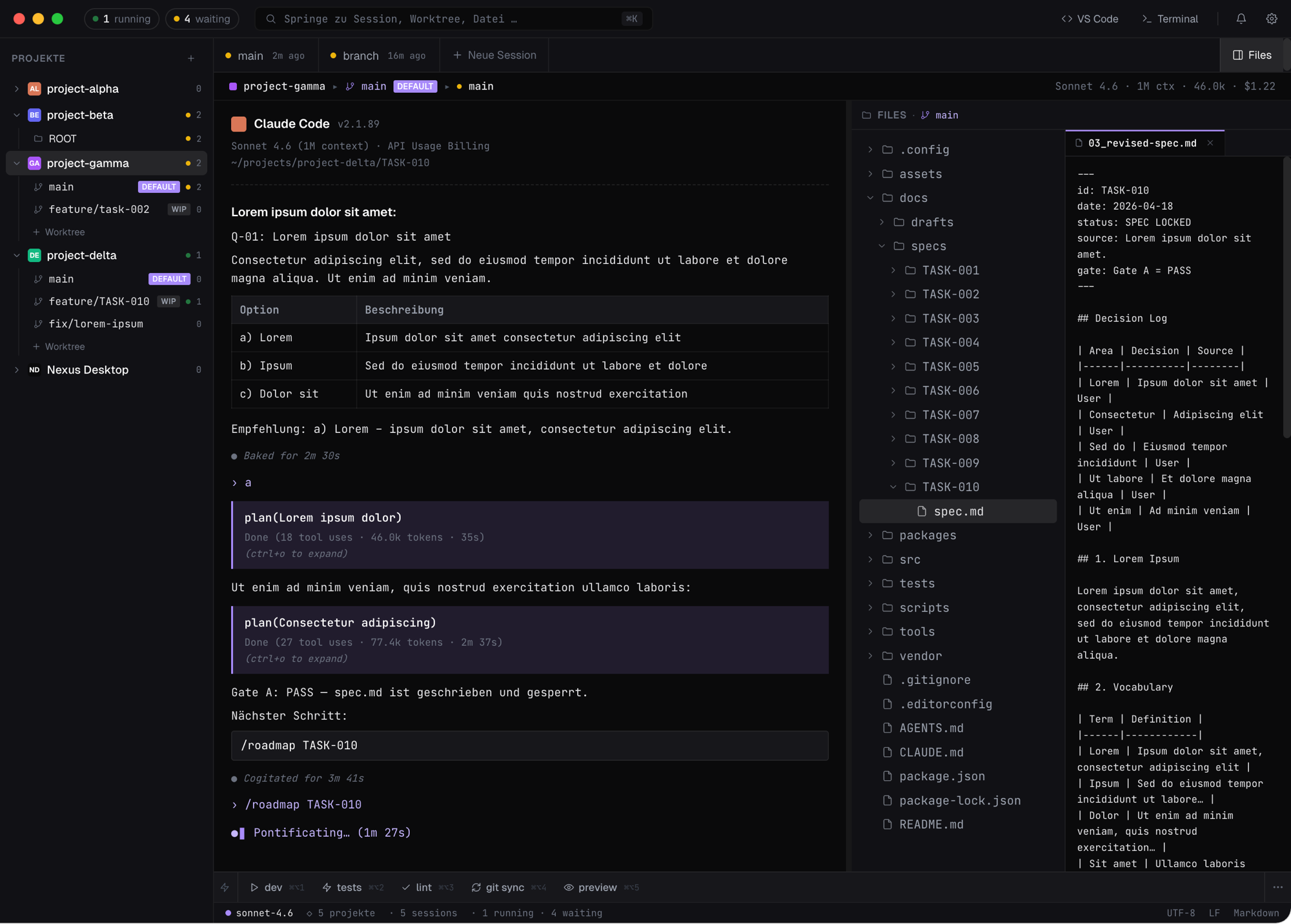
Task: Collapse project-beta in sidebar
Action: click(x=17, y=115)
